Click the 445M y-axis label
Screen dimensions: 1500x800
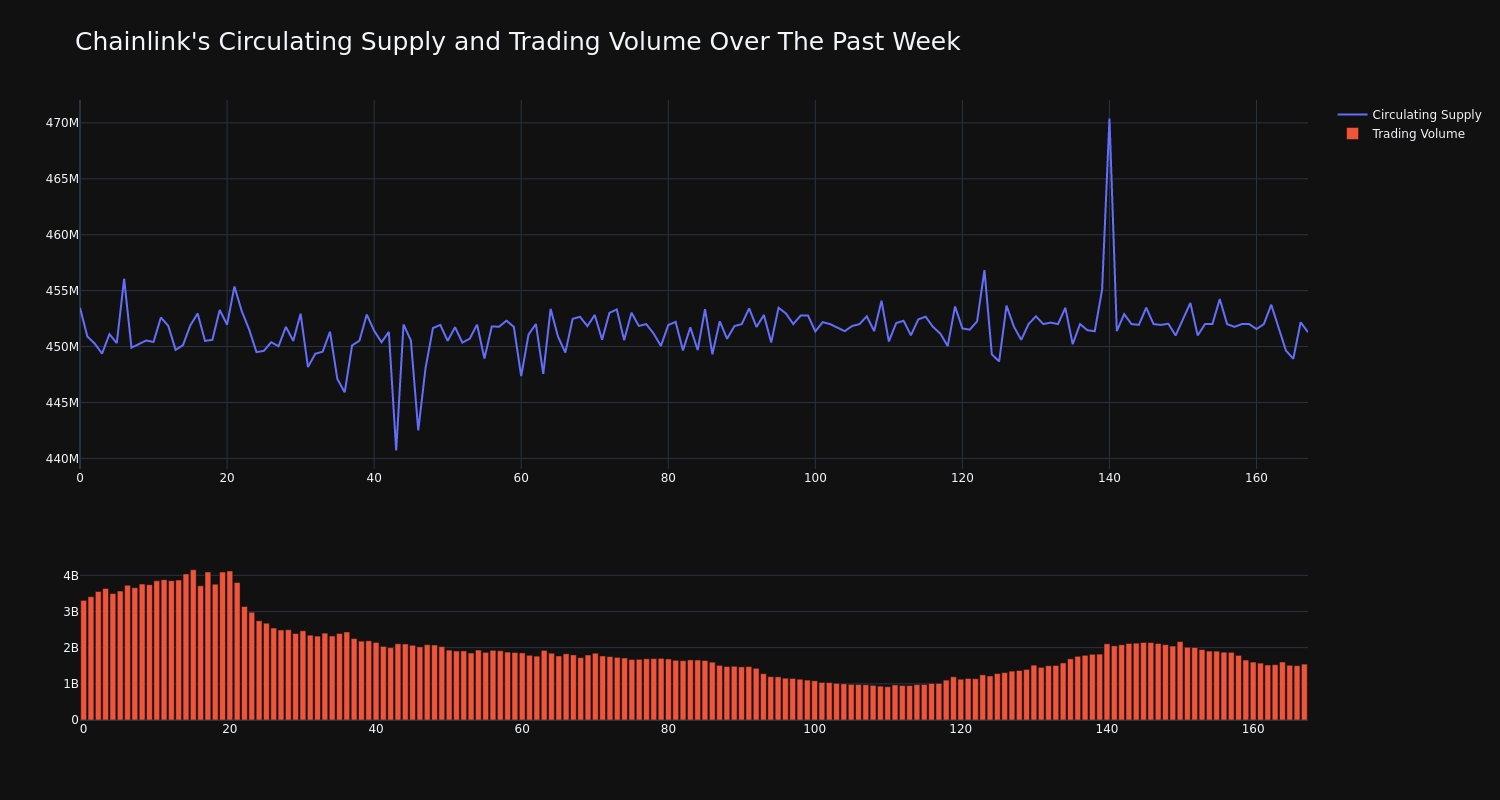(62, 403)
